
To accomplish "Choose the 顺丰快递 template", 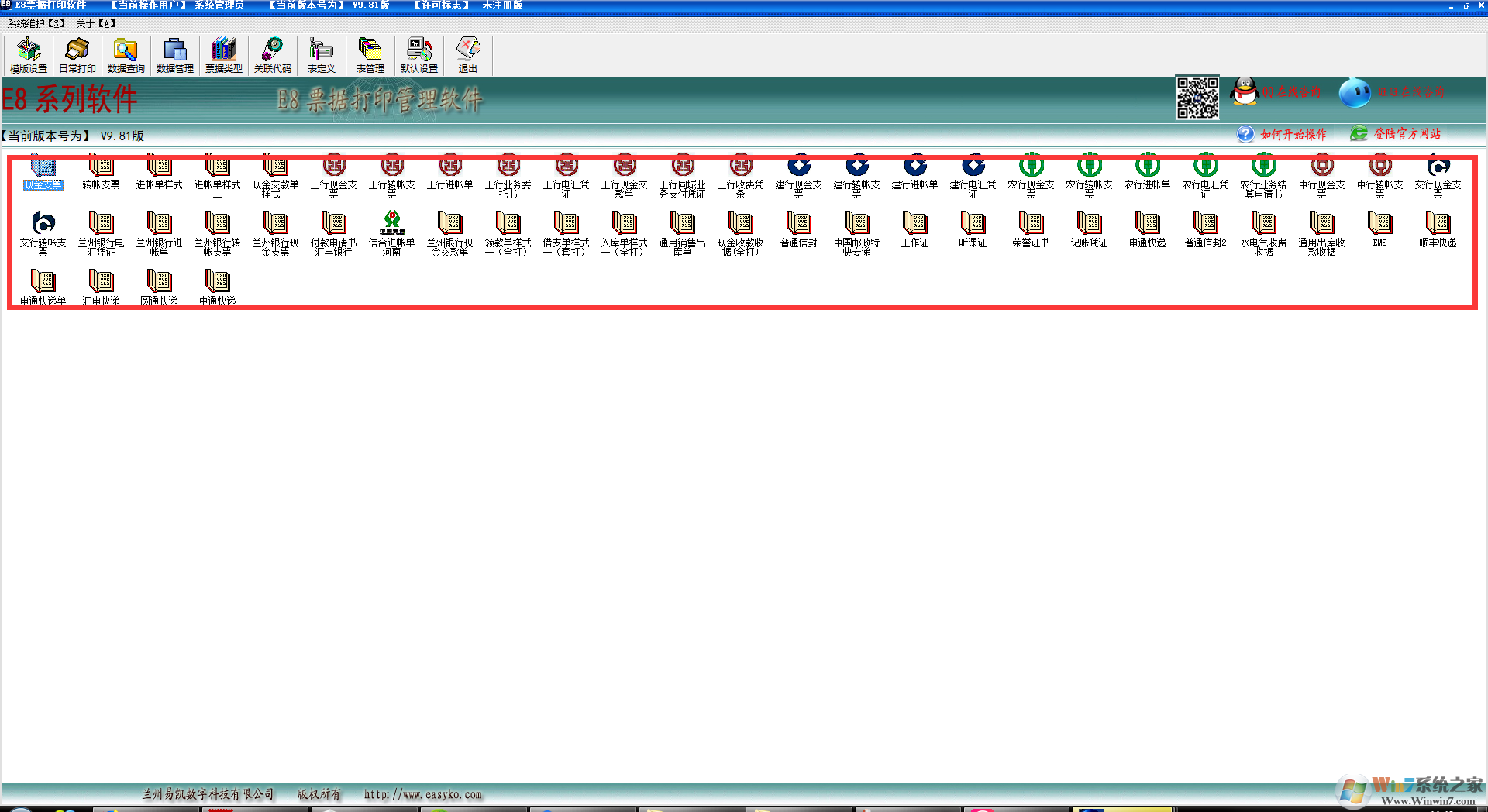I will (1438, 229).
